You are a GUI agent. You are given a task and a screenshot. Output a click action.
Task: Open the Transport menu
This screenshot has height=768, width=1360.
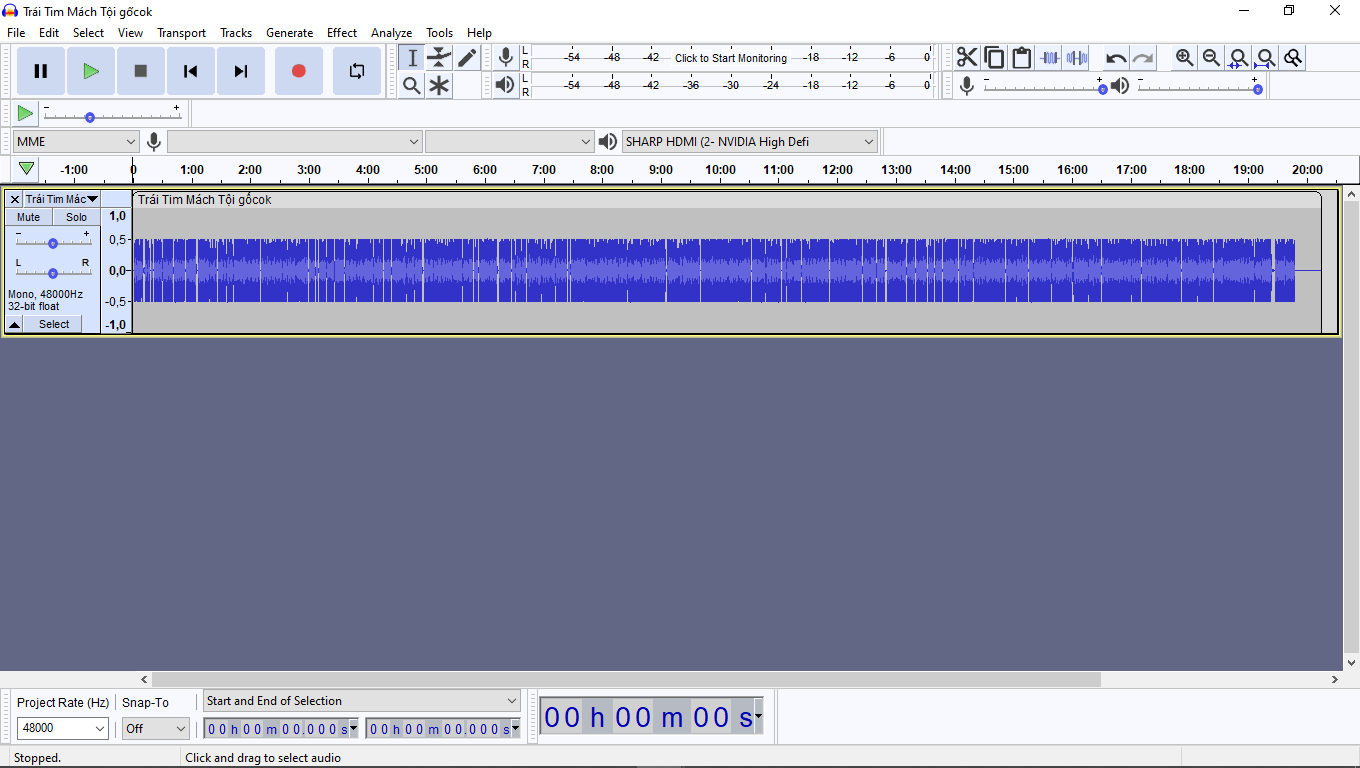(x=181, y=32)
